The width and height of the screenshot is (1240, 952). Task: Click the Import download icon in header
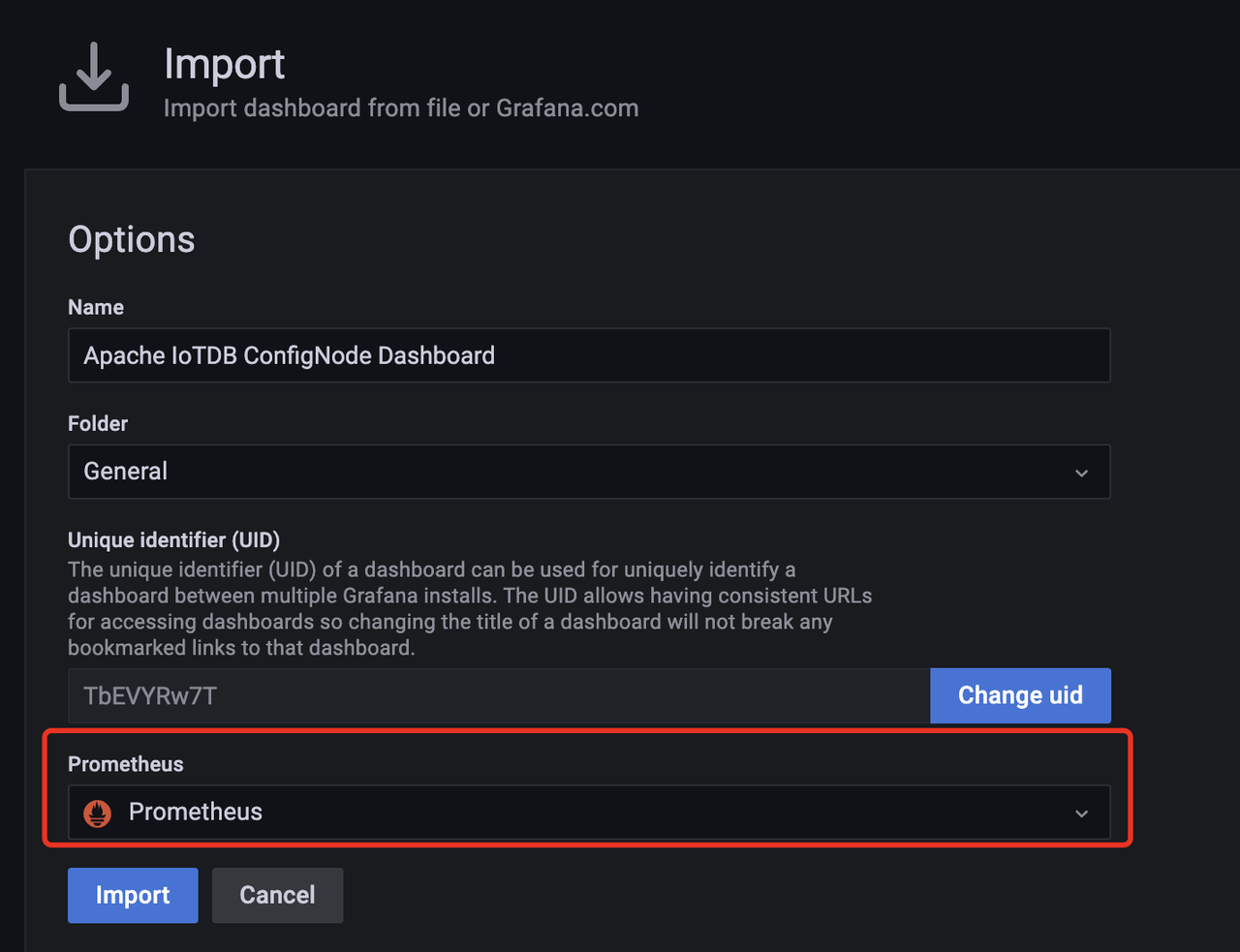pos(94,77)
